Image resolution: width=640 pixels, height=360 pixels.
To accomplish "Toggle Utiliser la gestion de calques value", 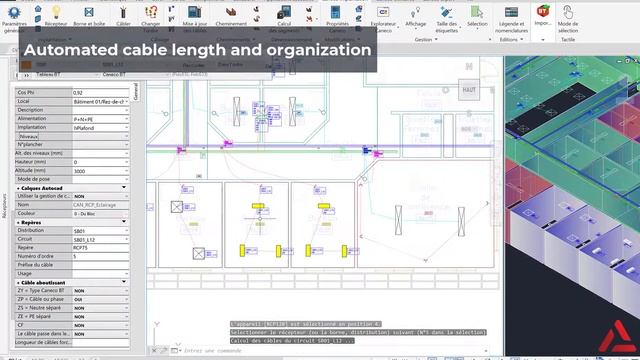I will [x=101, y=196].
